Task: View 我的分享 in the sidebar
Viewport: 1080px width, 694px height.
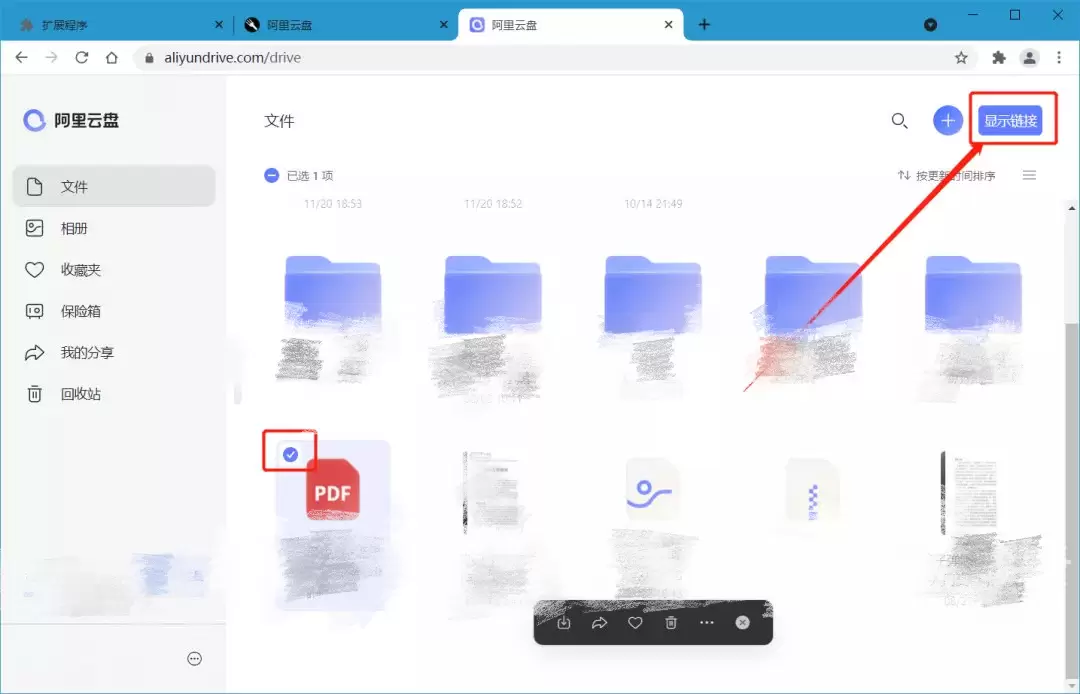Action: 114,353
